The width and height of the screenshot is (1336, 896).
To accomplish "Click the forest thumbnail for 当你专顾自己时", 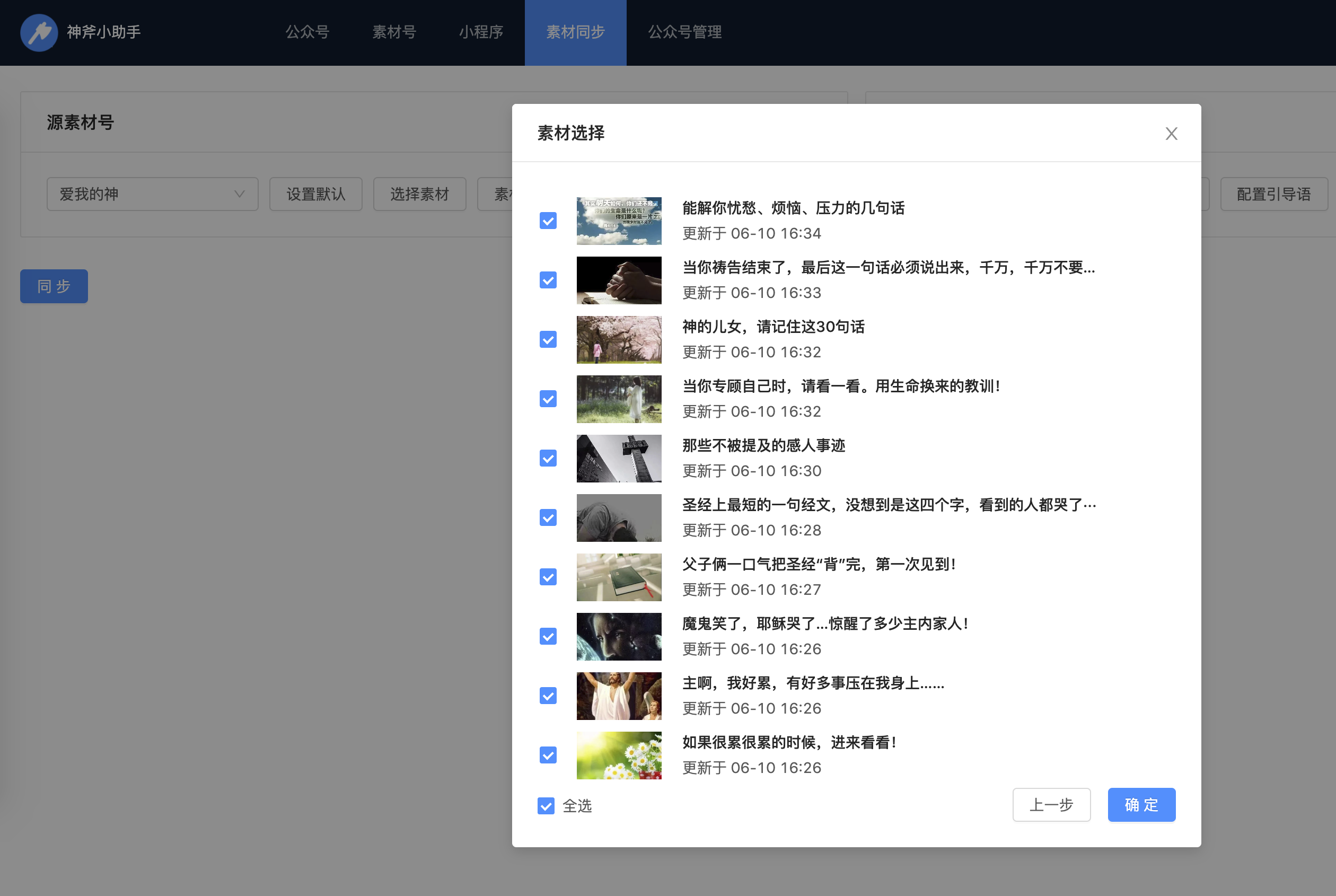I will [x=619, y=399].
